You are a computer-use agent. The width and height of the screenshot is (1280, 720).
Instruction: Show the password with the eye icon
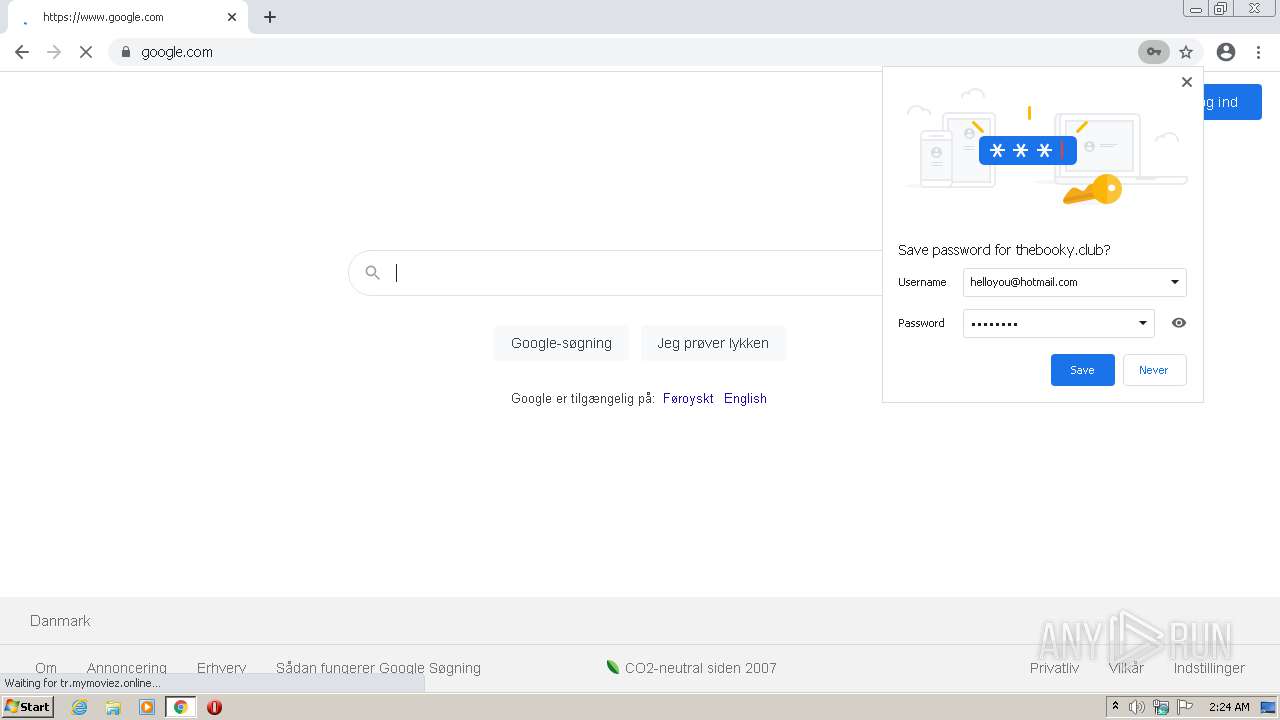[x=1179, y=323]
